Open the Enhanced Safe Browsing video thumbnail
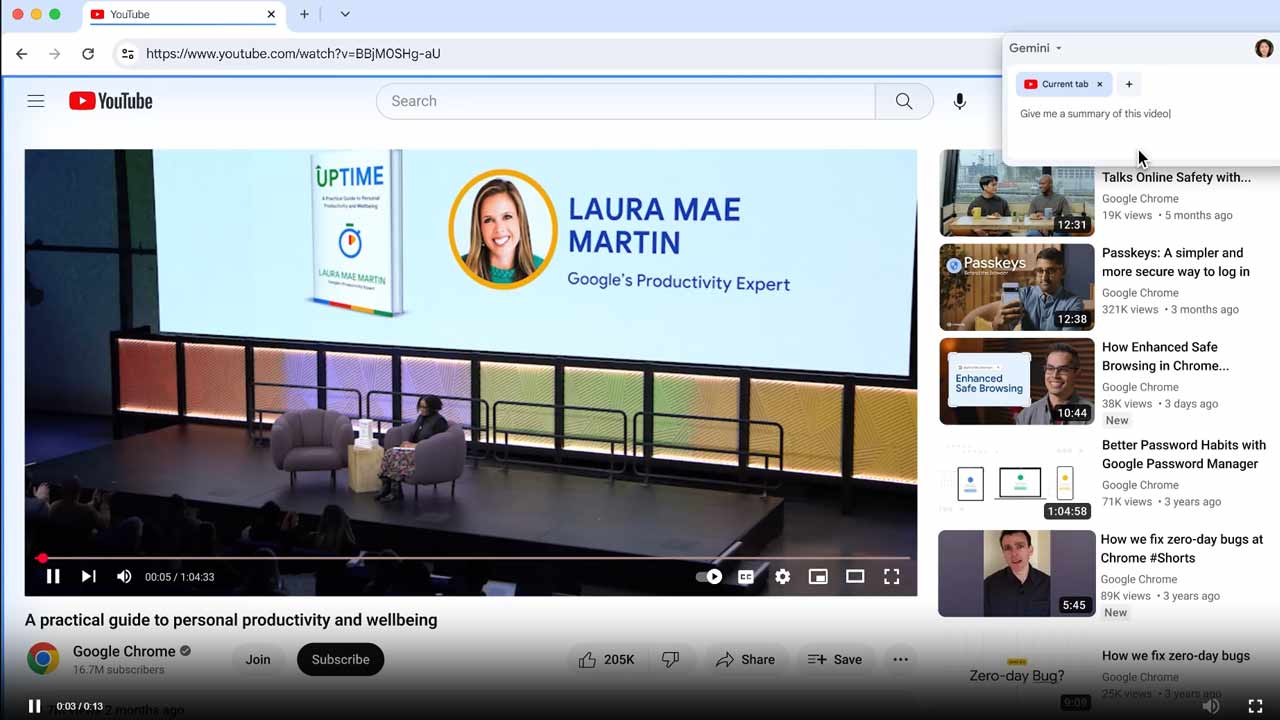The image size is (1280, 720). click(1017, 381)
